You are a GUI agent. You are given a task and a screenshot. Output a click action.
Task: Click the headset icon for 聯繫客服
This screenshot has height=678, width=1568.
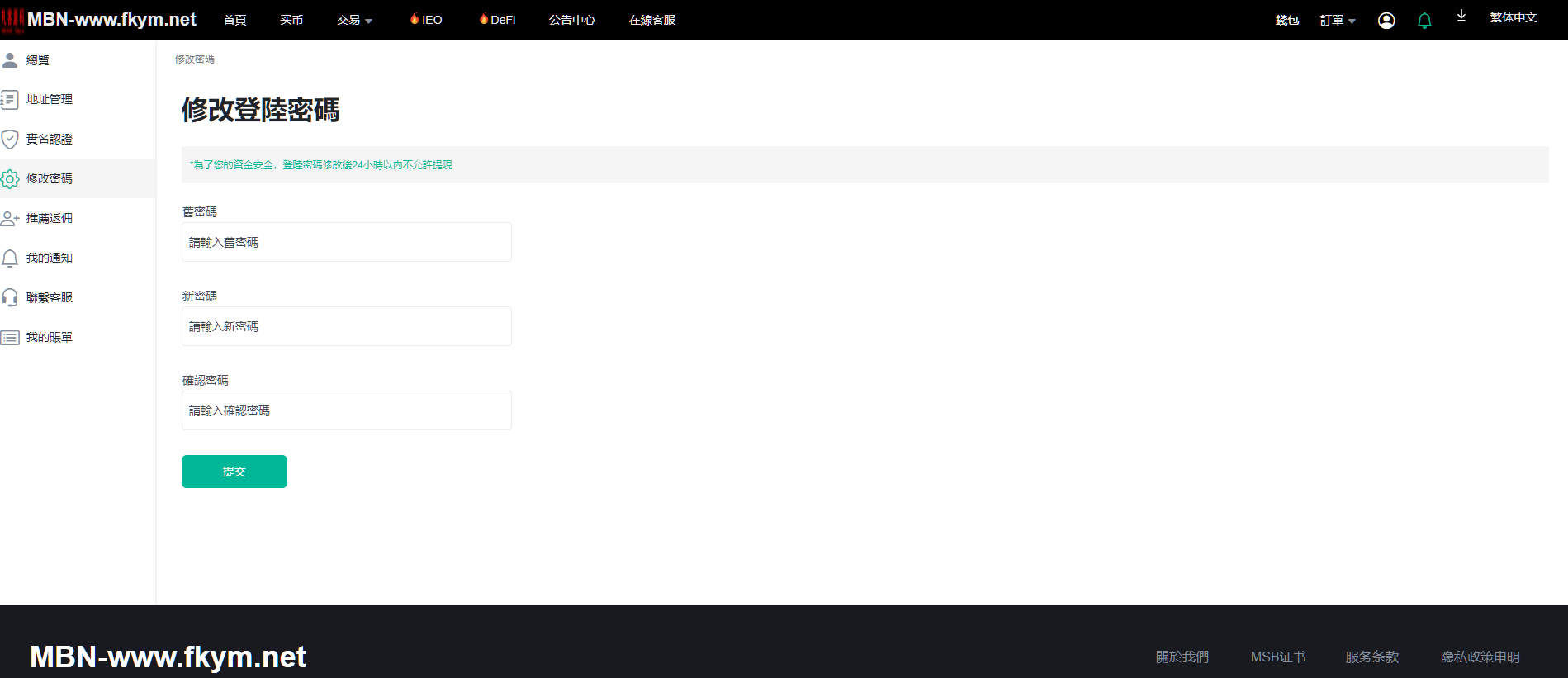(10, 297)
